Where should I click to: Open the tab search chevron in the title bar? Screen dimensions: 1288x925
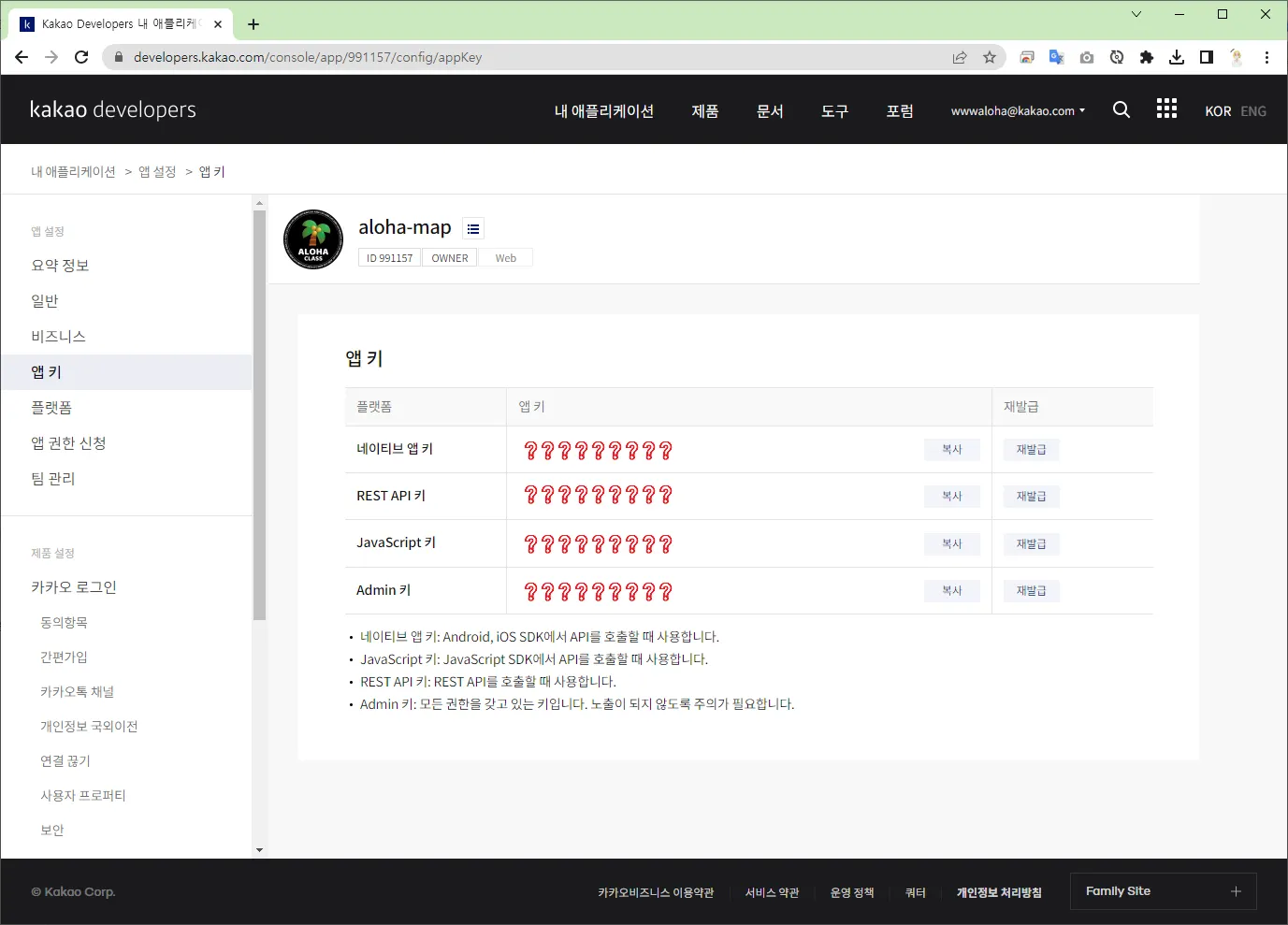[1136, 14]
